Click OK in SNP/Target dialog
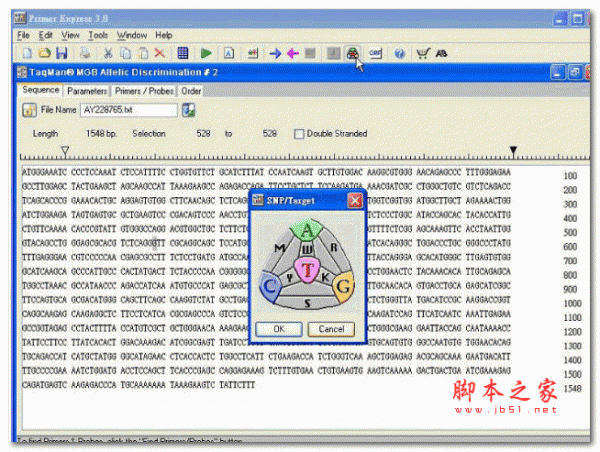The width and height of the screenshot is (600, 452). tap(279, 329)
